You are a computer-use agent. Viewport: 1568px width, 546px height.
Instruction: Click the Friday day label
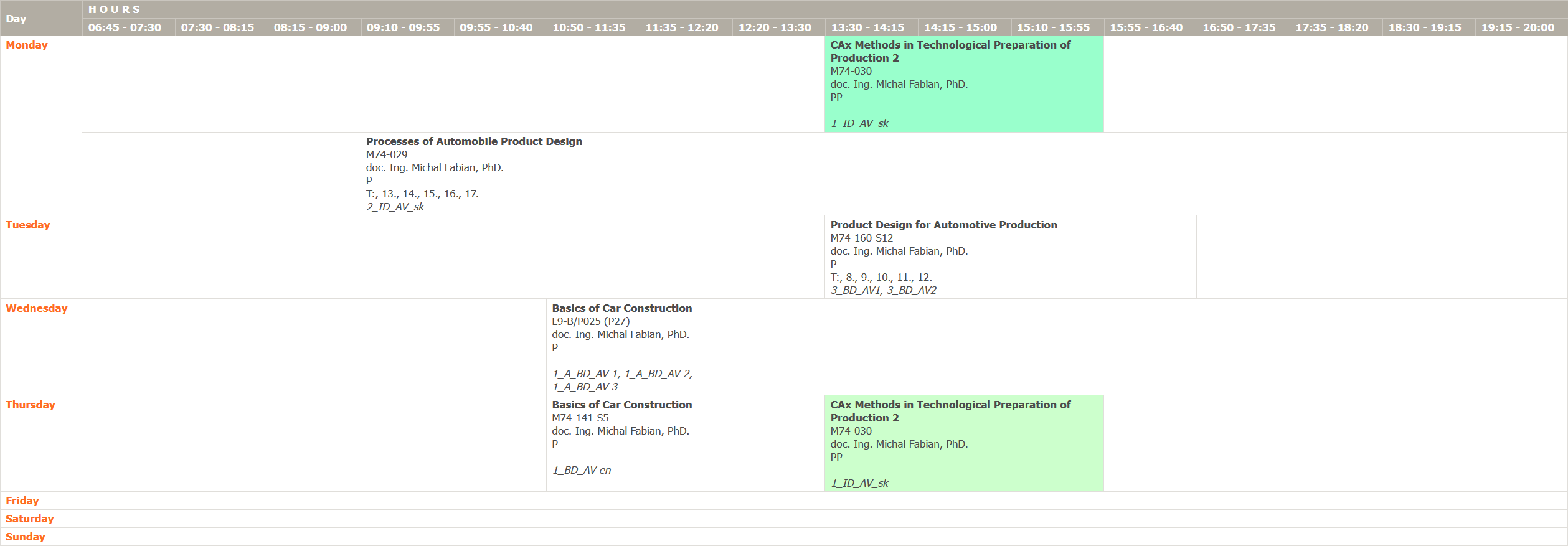(x=22, y=501)
